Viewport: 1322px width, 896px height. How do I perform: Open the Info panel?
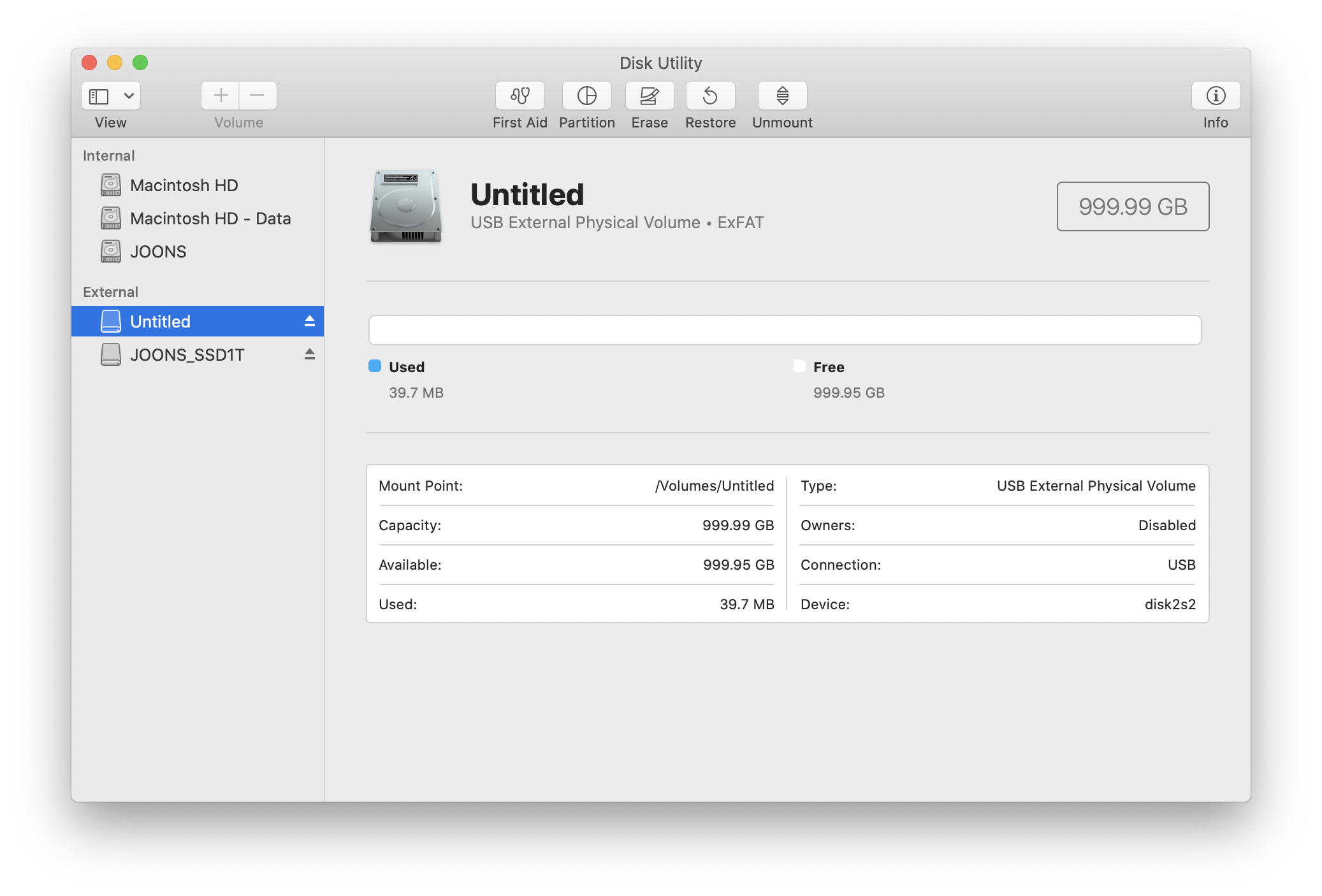1215,96
